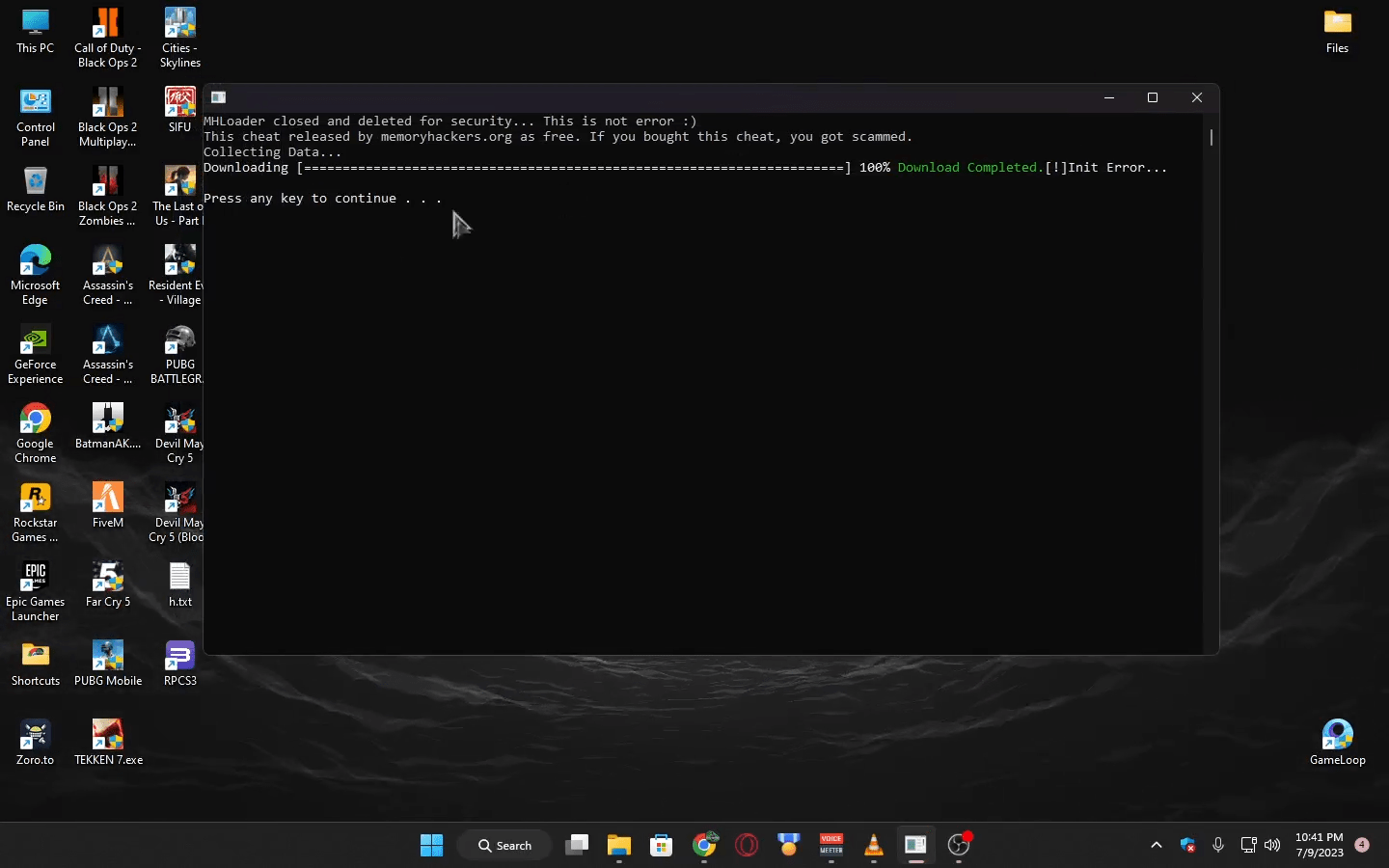Open the notification center badge
The image size is (1389, 868).
coord(1362,845)
